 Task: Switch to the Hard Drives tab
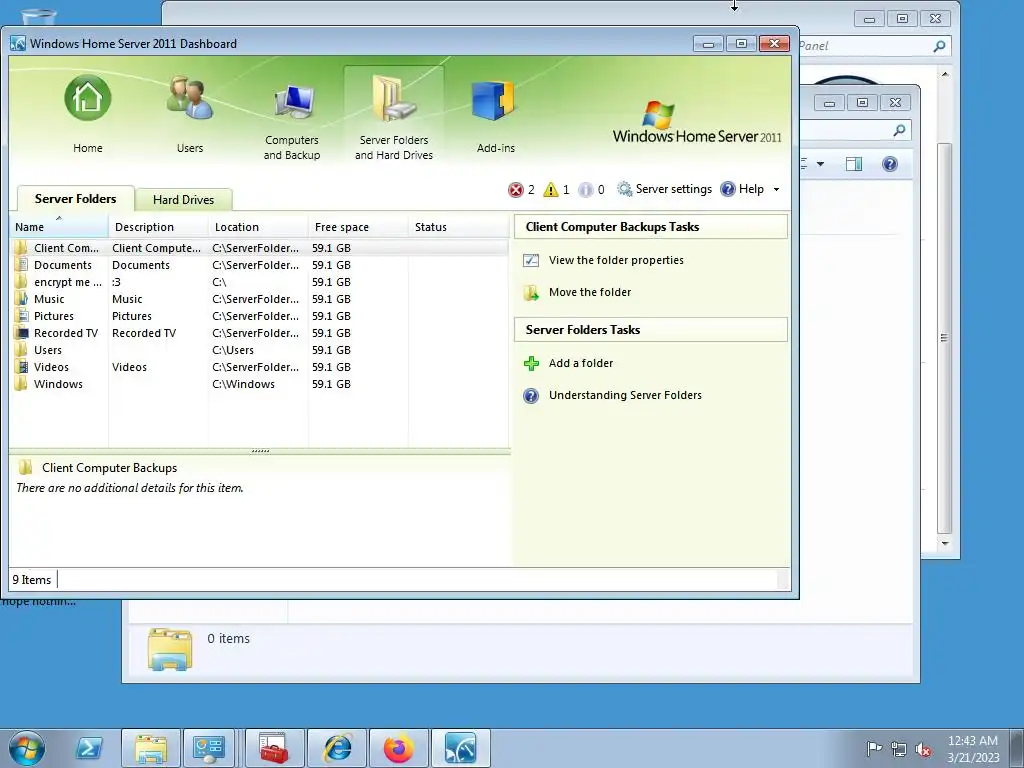(x=184, y=200)
